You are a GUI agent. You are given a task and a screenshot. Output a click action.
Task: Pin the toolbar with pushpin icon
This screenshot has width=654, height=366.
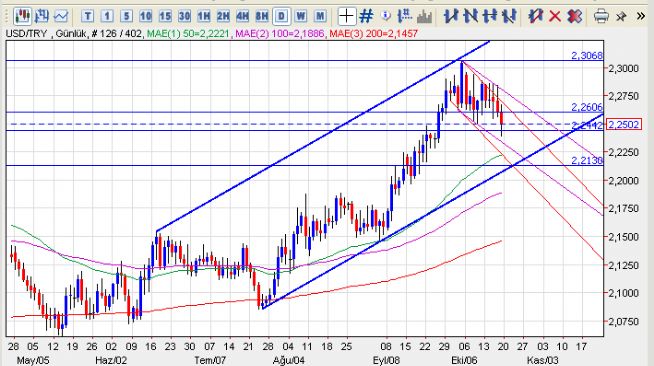(x=621, y=17)
